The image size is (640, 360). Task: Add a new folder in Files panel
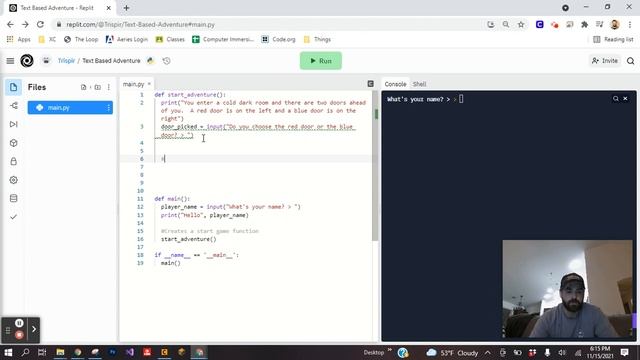pyautogui.click(x=98, y=87)
